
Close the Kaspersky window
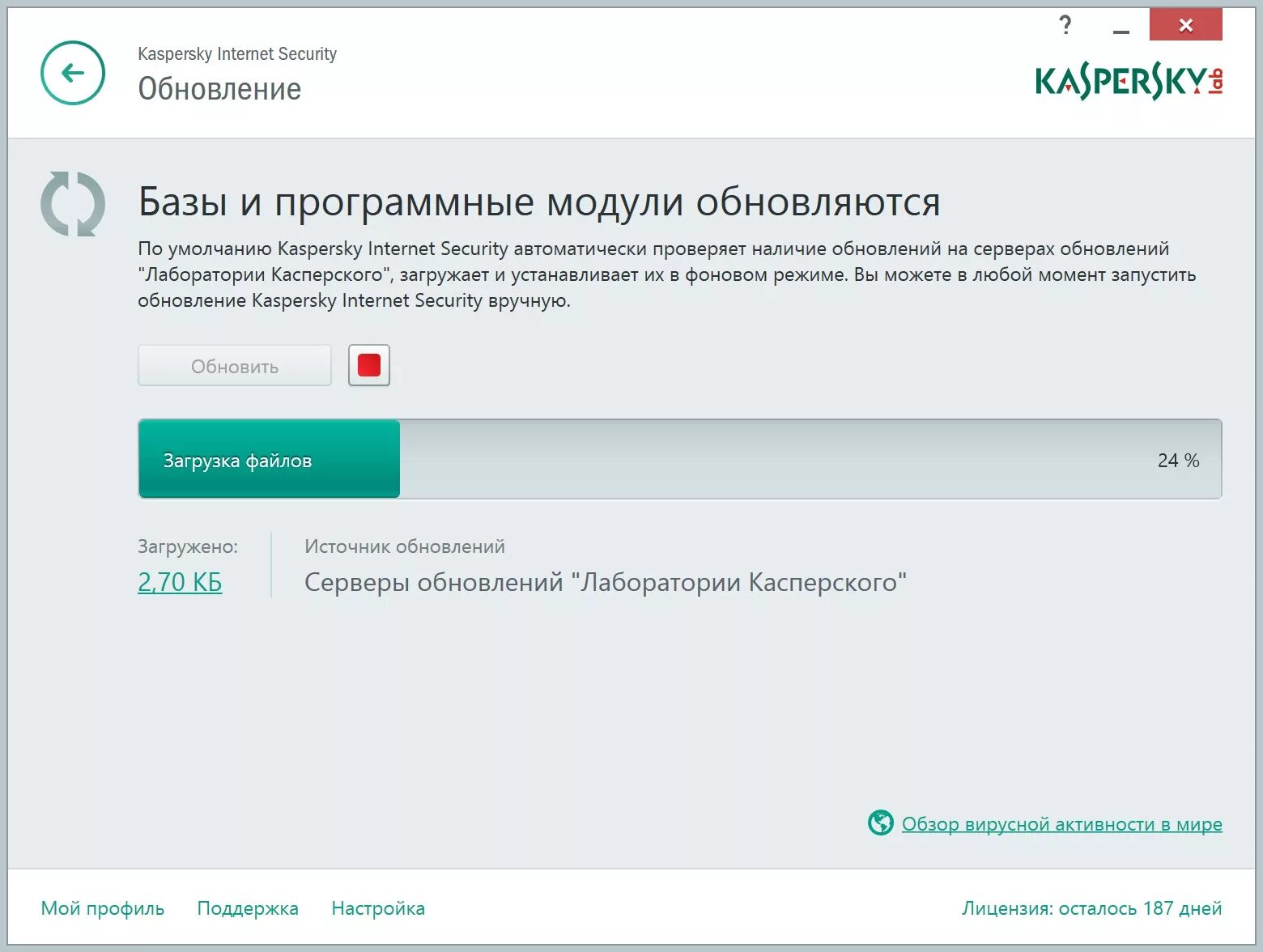pyautogui.click(x=1185, y=25)
